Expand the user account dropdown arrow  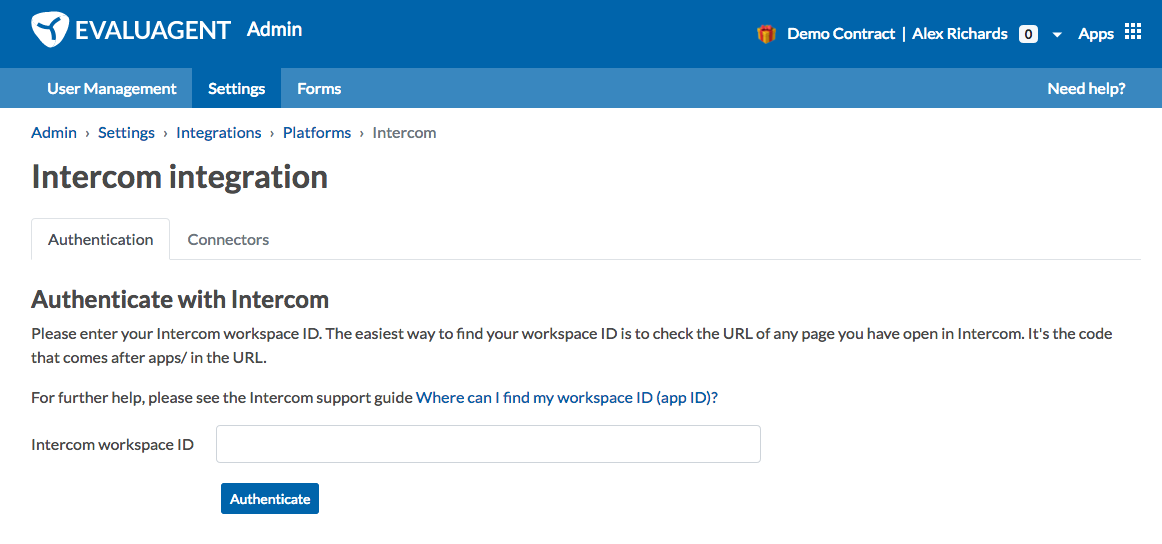coord(1058,35)
